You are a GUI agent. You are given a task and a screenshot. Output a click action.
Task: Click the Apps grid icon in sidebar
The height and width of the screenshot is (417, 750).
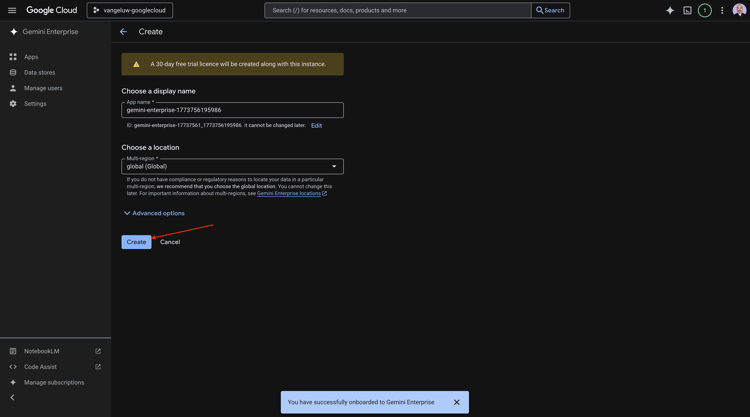13,57
